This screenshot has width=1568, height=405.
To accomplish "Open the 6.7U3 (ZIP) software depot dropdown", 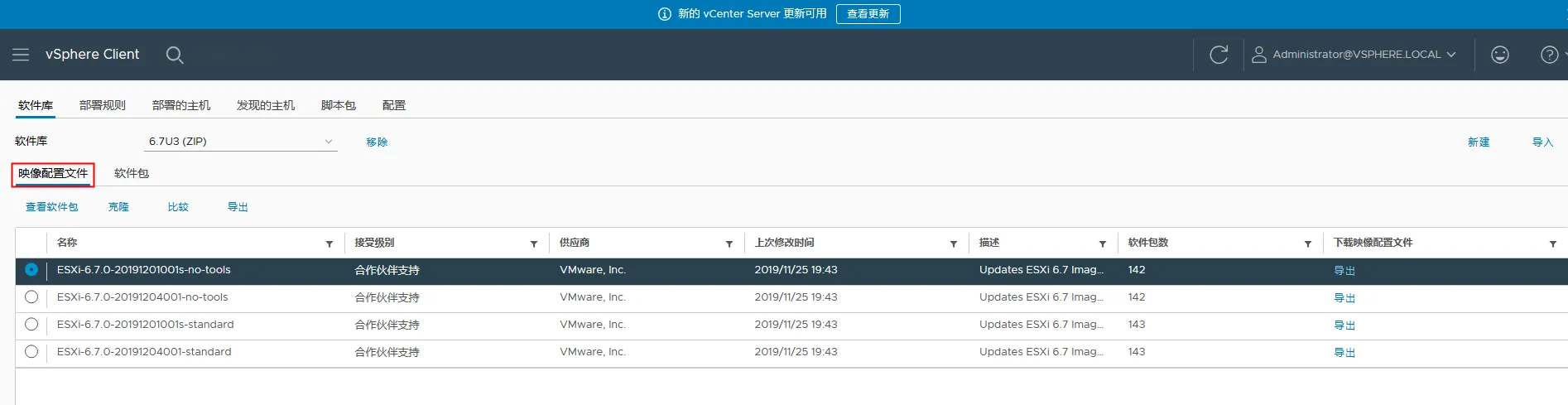I will tap(241, 142).
